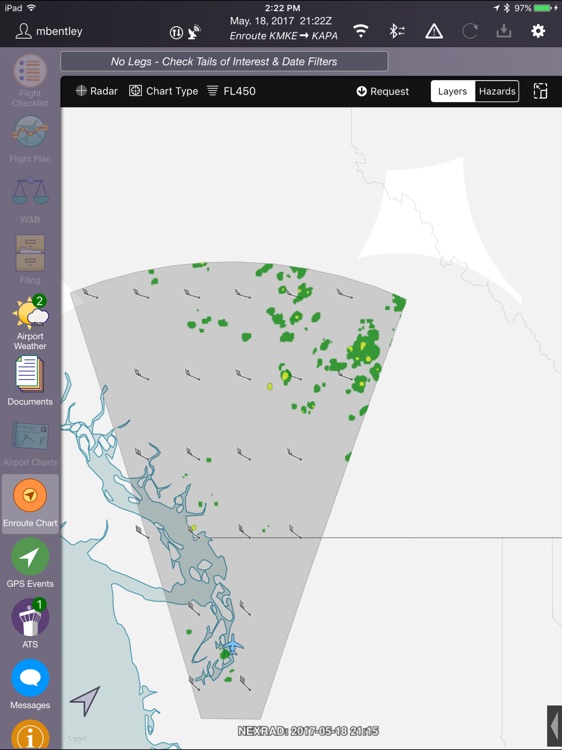Image resolution: width=562 pixels, height=750 pixels.
Task: Open the Chart Type selector
Action: tap(164, 91)
